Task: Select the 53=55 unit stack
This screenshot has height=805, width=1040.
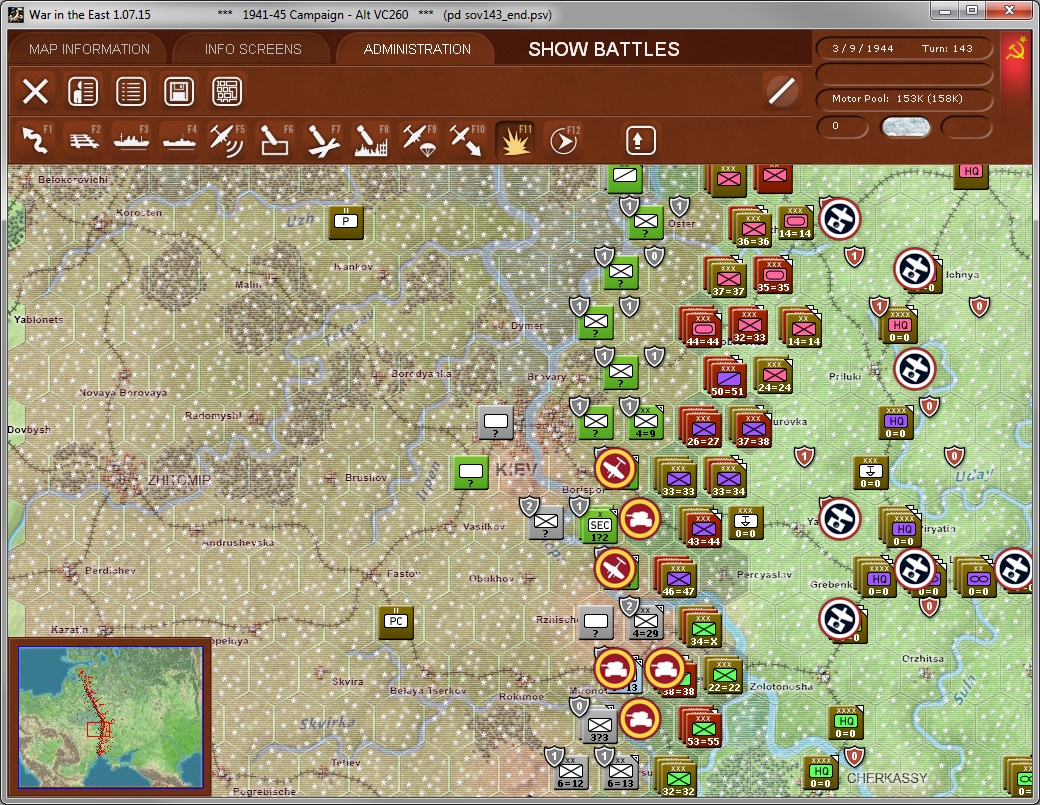Action: tap(702, 727)
